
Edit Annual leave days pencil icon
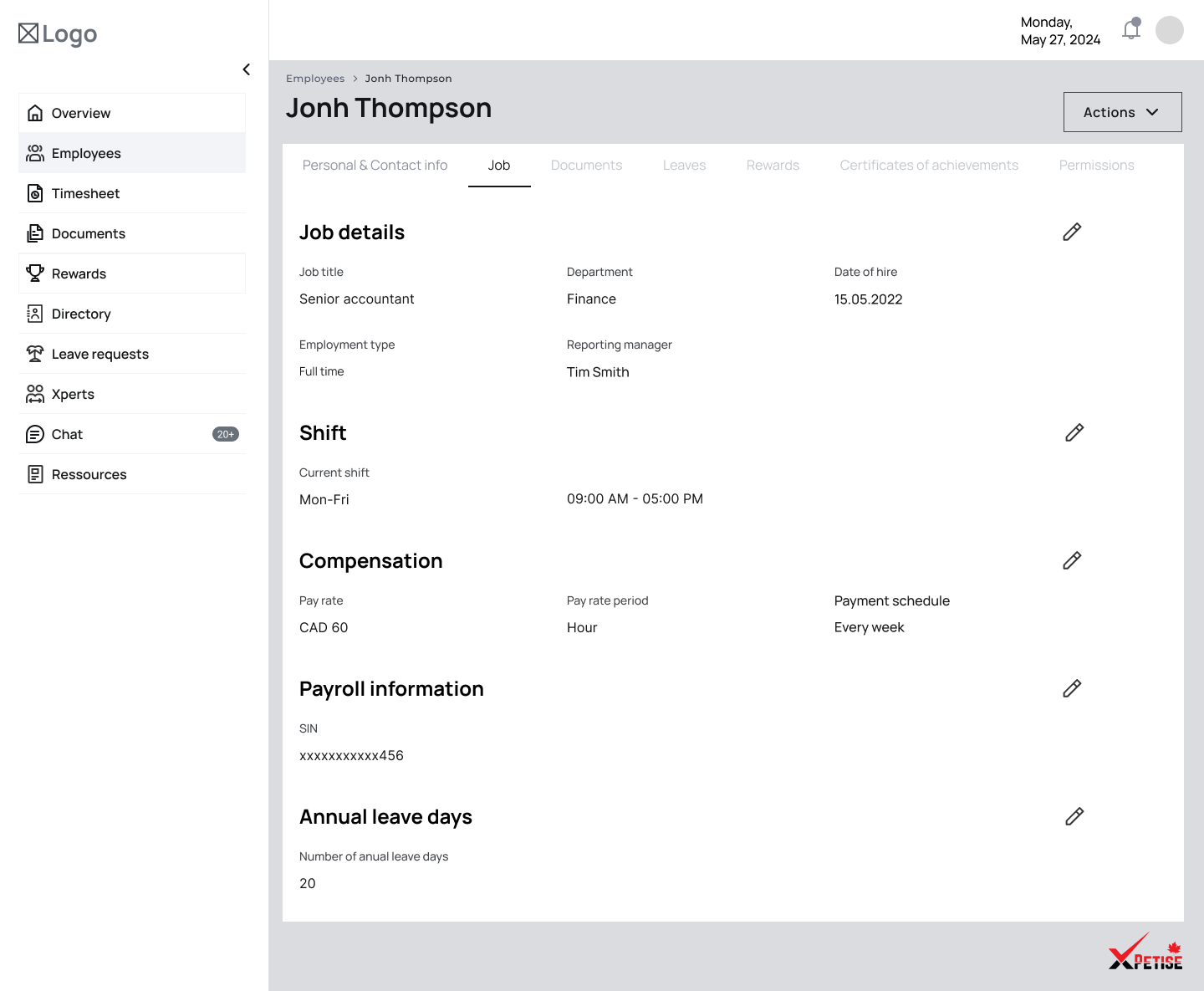click(x=1074, y=816)
